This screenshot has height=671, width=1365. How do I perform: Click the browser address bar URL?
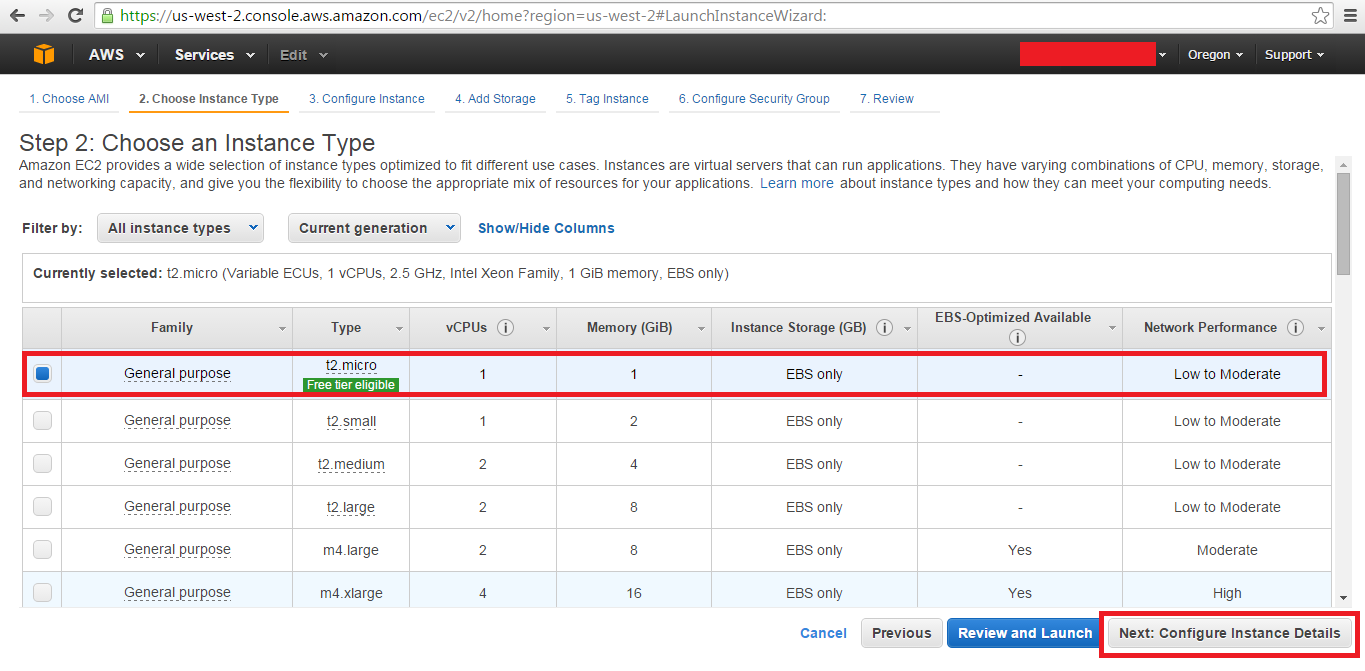(472, 16)
